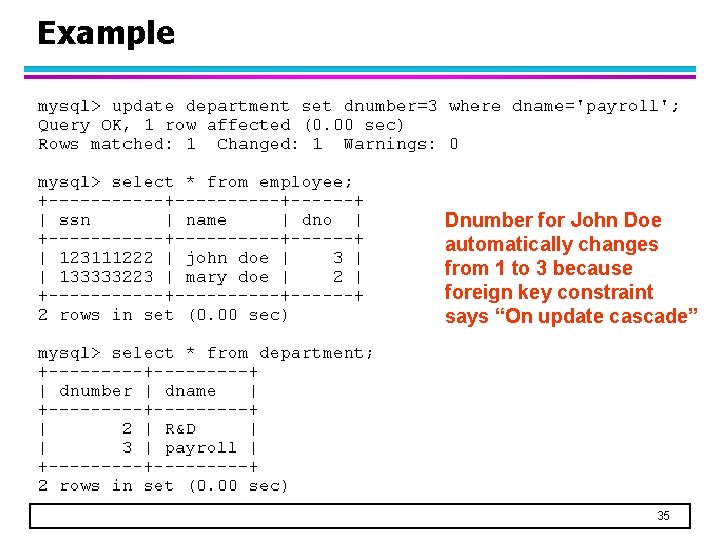Viewport: 720px width, 540px height.
Task: Click "from 1 to 3 because" annotation line
Action: click(539, 268)
